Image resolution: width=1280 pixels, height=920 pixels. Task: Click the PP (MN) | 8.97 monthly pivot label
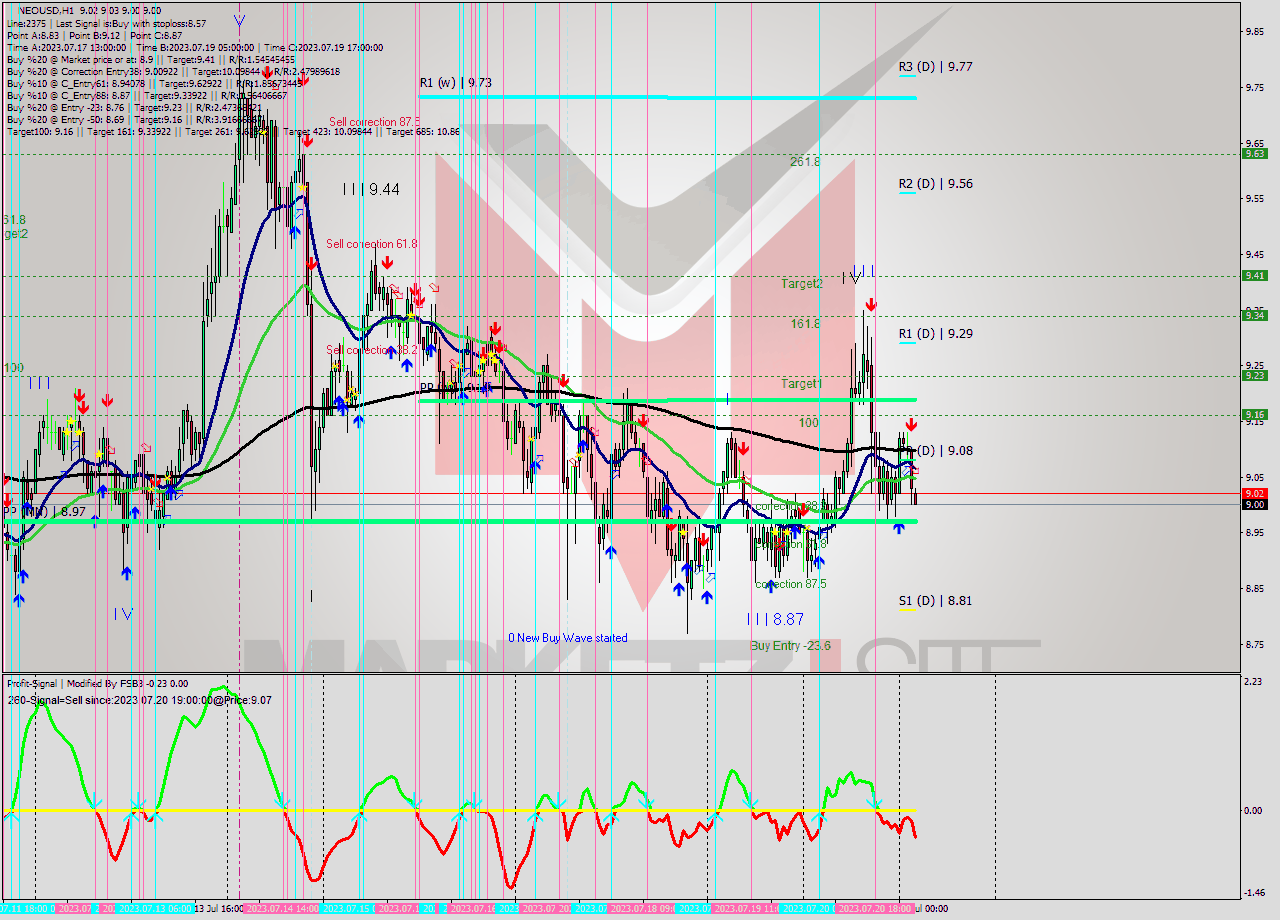point(44,511)
